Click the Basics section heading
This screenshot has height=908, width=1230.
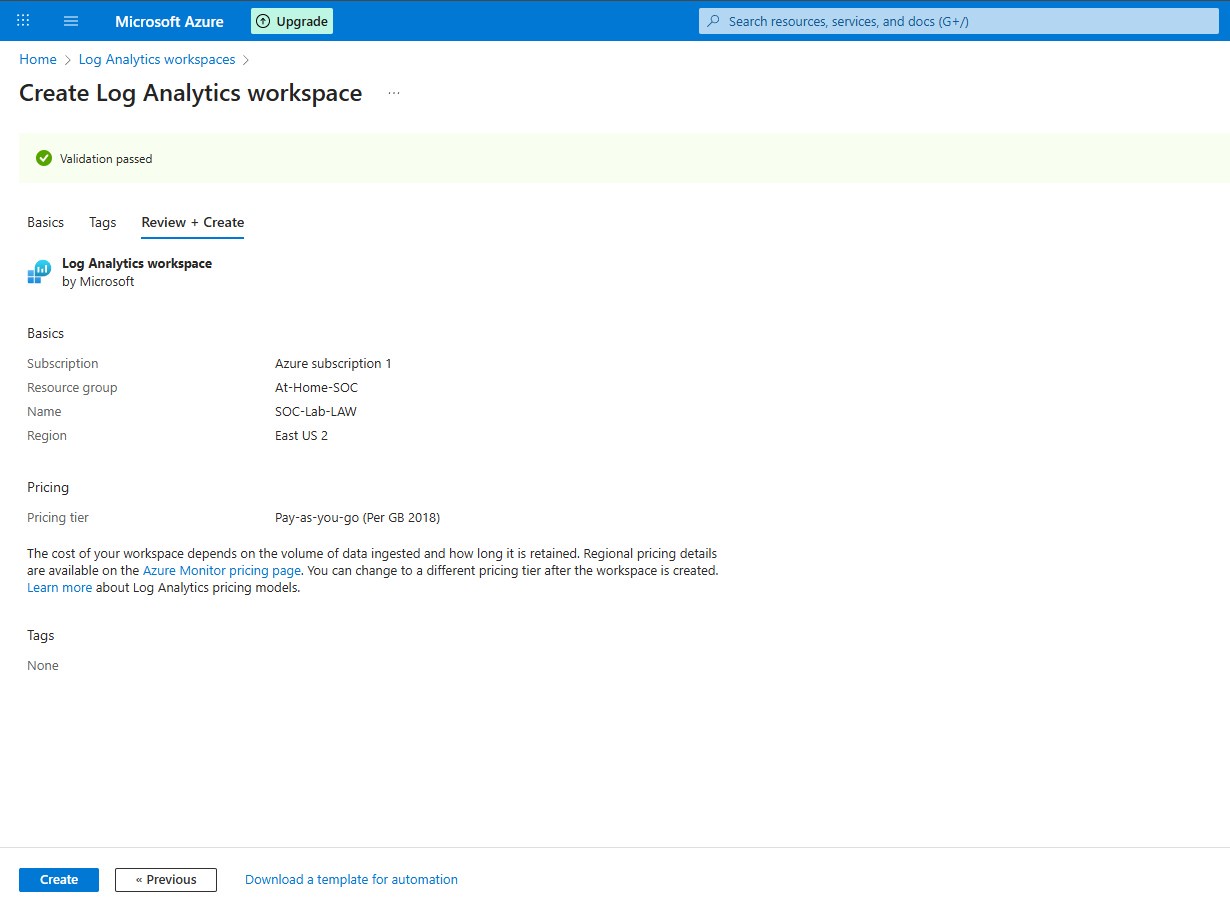pyautogui.click(x=45, y=333)
